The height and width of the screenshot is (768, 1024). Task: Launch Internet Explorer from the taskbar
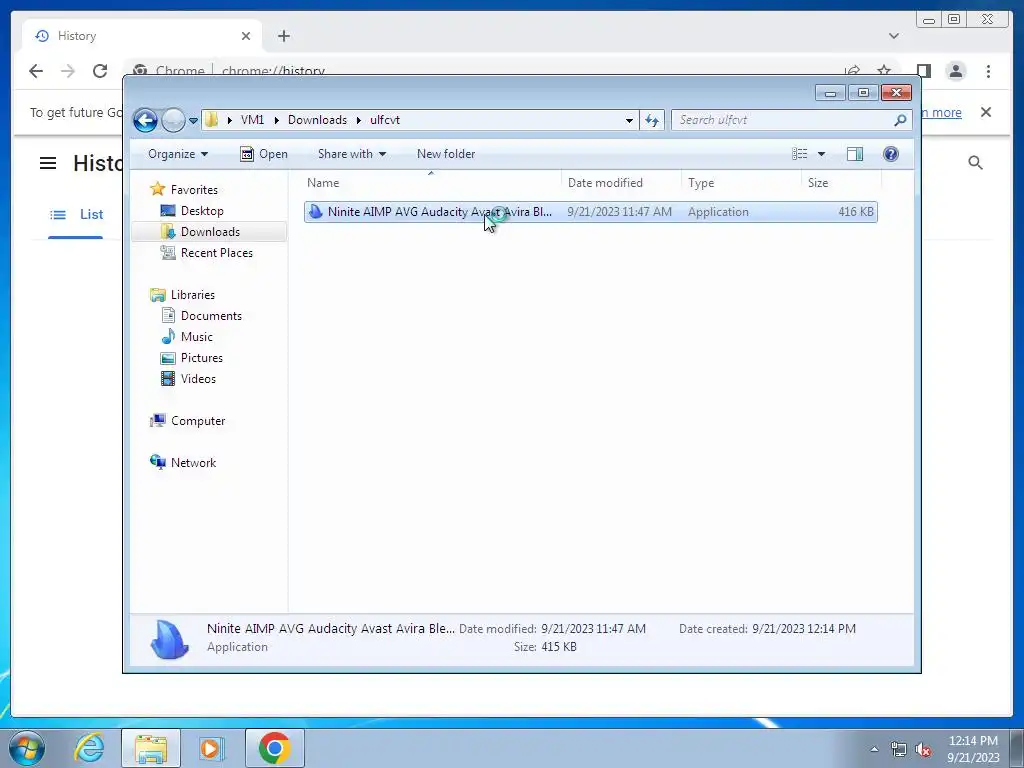click(89, 748)
